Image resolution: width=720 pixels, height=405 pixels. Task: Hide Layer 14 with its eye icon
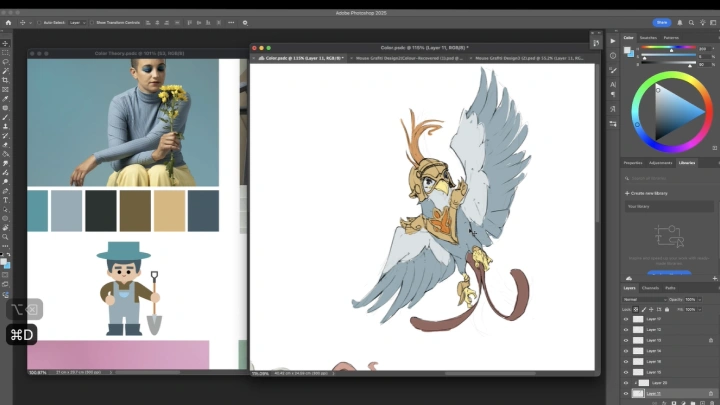[626, 351]
